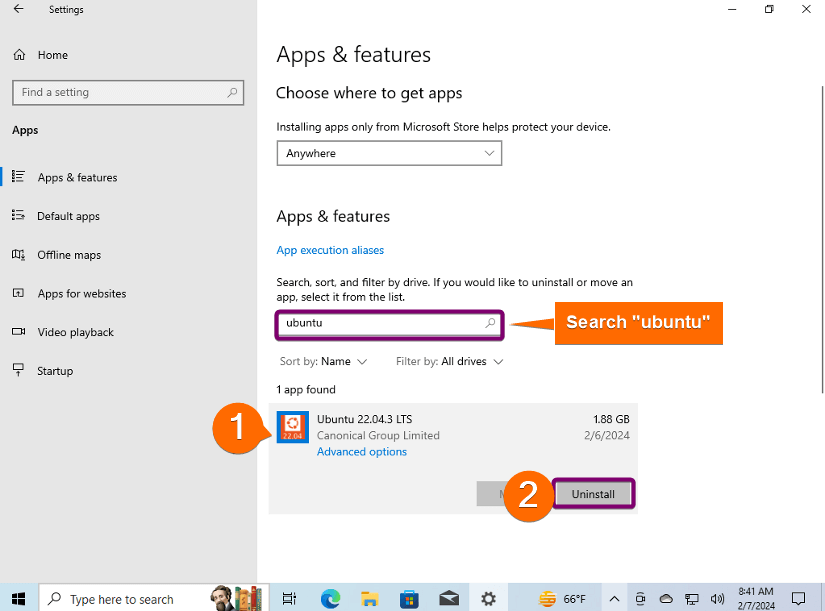Go back with the Settings back arrow
This screenshot has height=611, width=825.
coord(18,9)
